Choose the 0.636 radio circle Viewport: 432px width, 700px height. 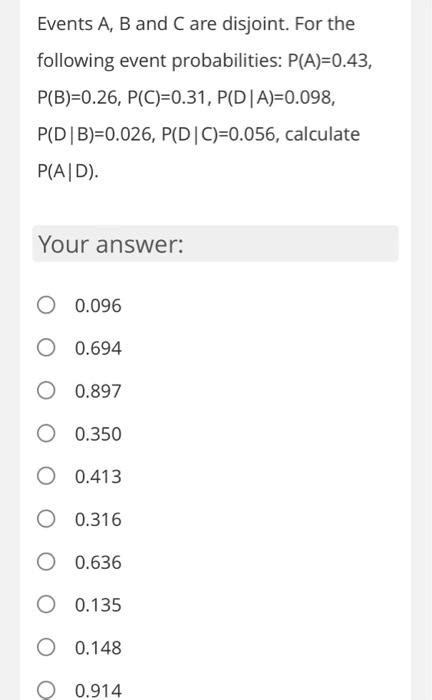(46, 562)
